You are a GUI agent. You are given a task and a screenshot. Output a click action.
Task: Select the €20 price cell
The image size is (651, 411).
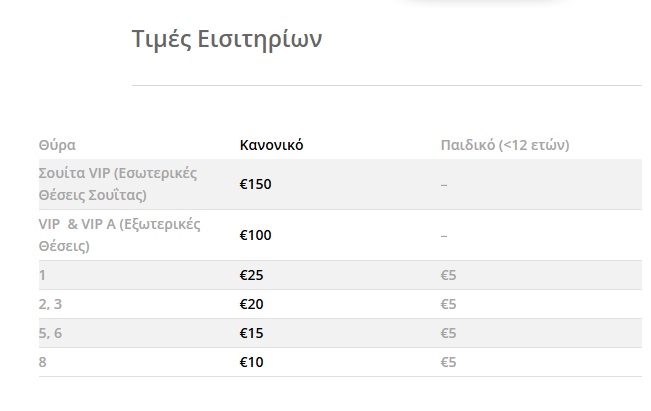[x=251, y=304]
